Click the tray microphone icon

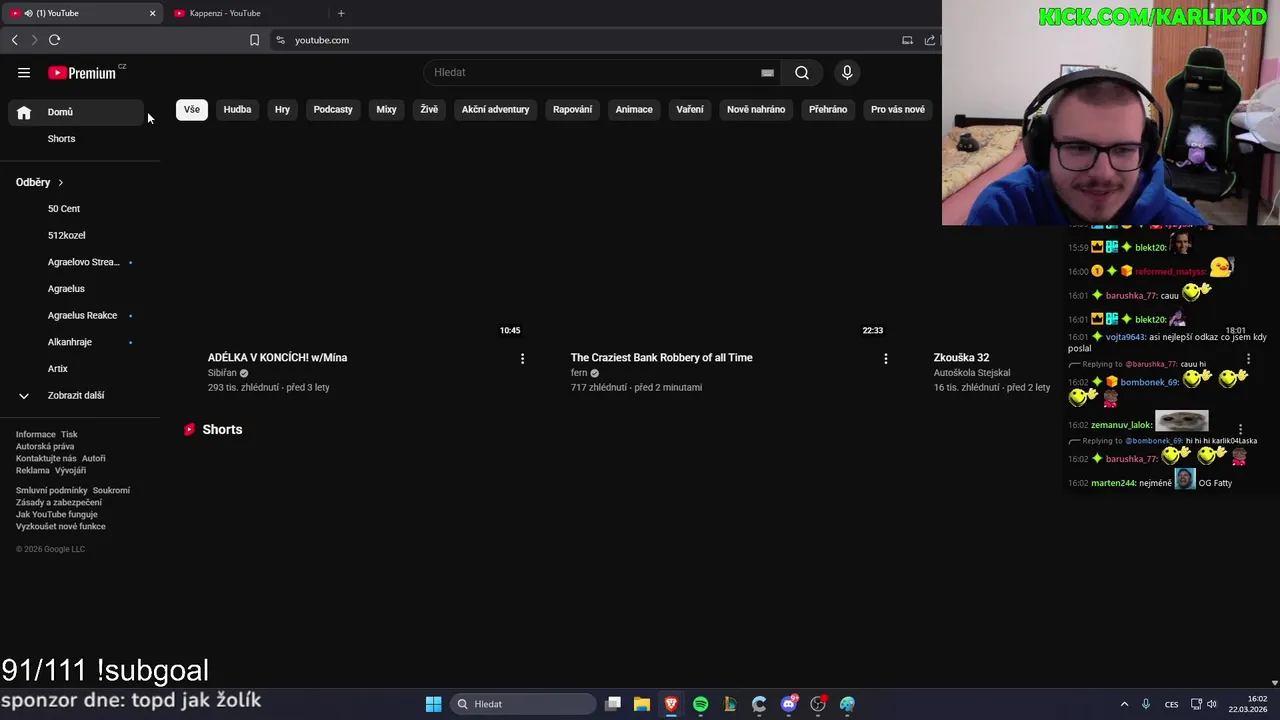1146,704
